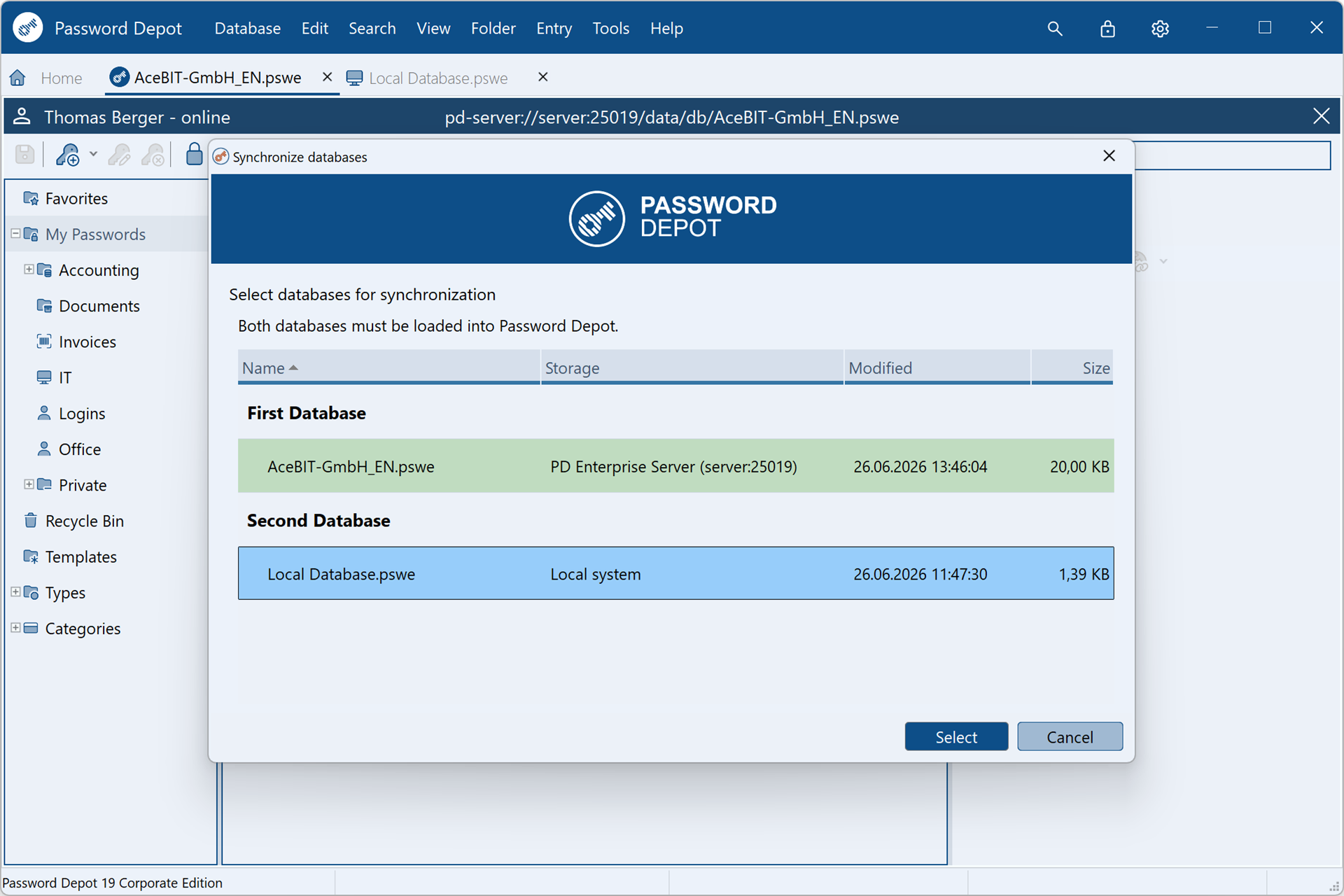The width and height of the screenshot is (1344, 896).
Task: Click the Recycle Bin trash icon
Action: pos(31,520)
